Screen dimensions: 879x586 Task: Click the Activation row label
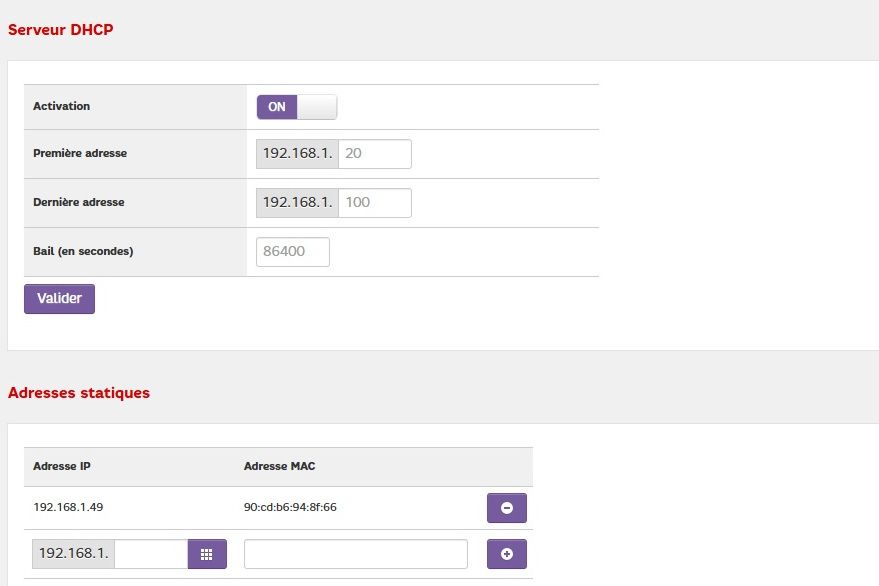click(61, 106)
